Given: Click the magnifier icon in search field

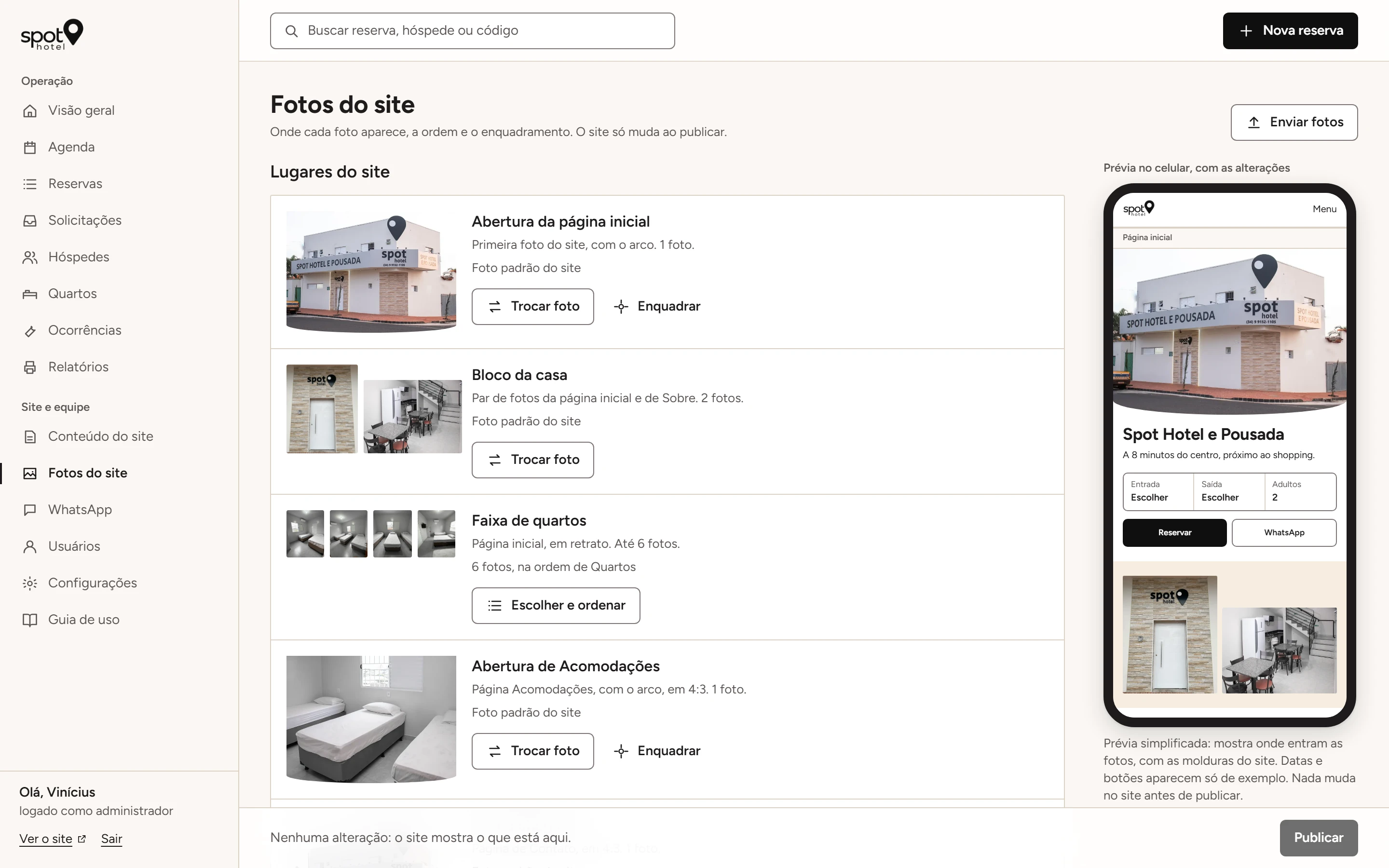Looking at the screenshot, I should 292,31.
